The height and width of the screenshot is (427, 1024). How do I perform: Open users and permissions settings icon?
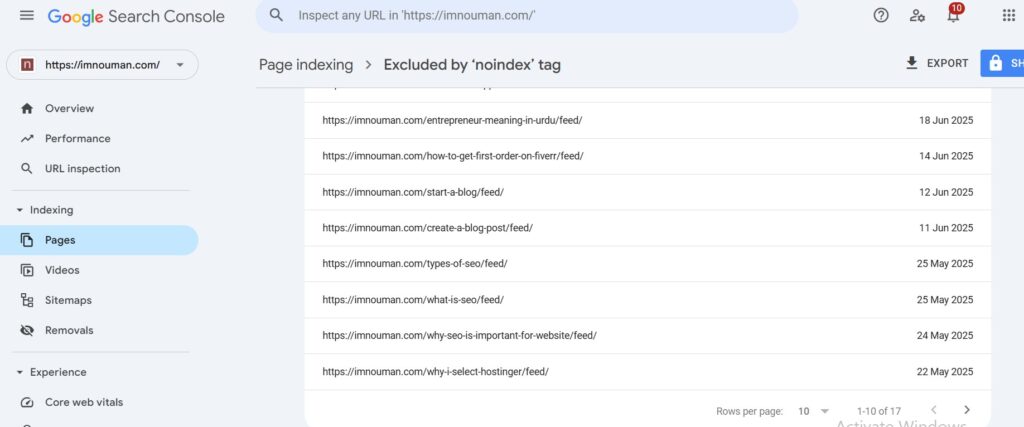click(x=917, y=16)
